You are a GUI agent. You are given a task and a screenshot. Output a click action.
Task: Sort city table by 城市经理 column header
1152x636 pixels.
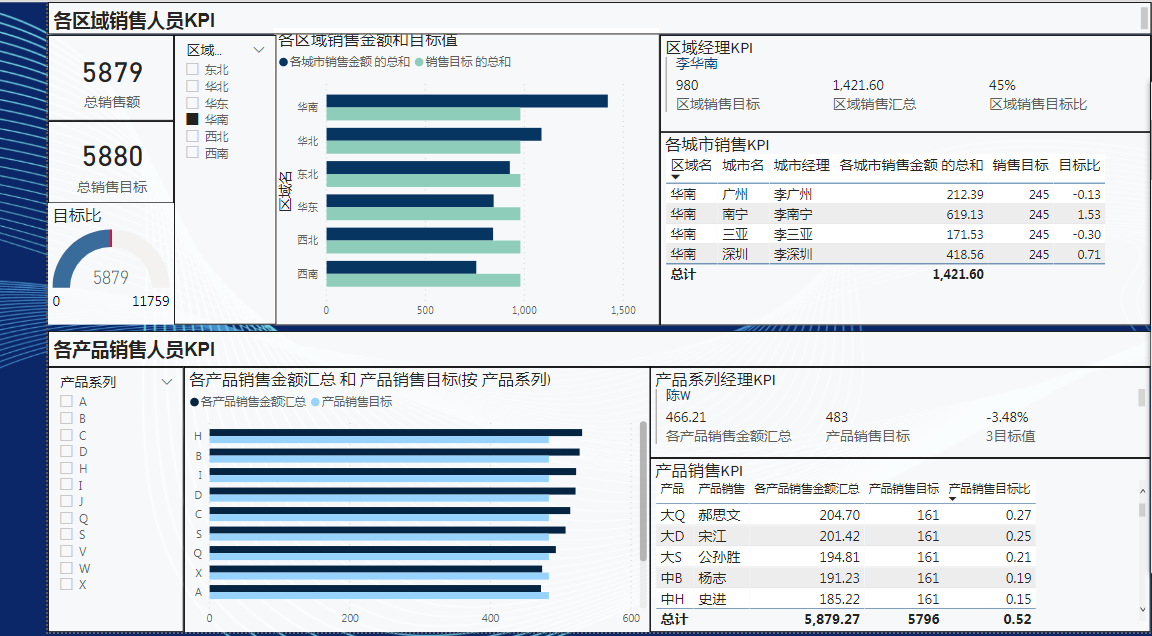tap(802, 165)
